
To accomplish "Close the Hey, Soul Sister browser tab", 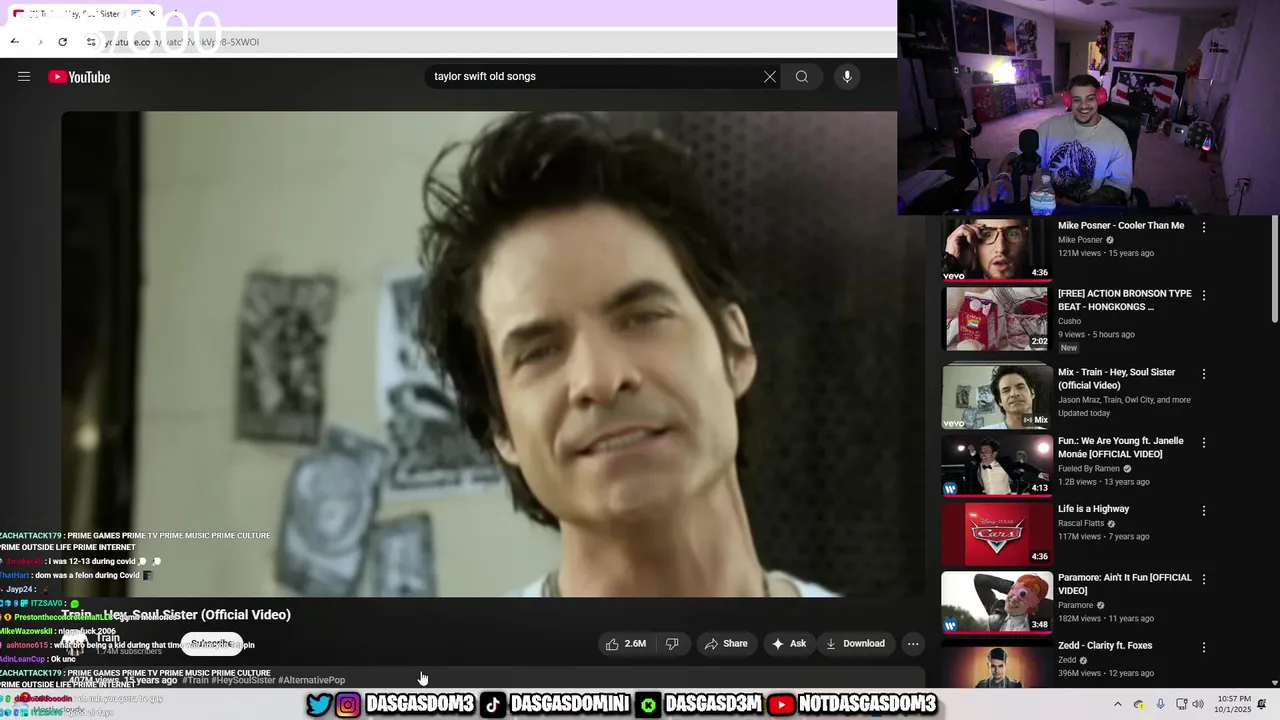I will click(x=152, y=14).
